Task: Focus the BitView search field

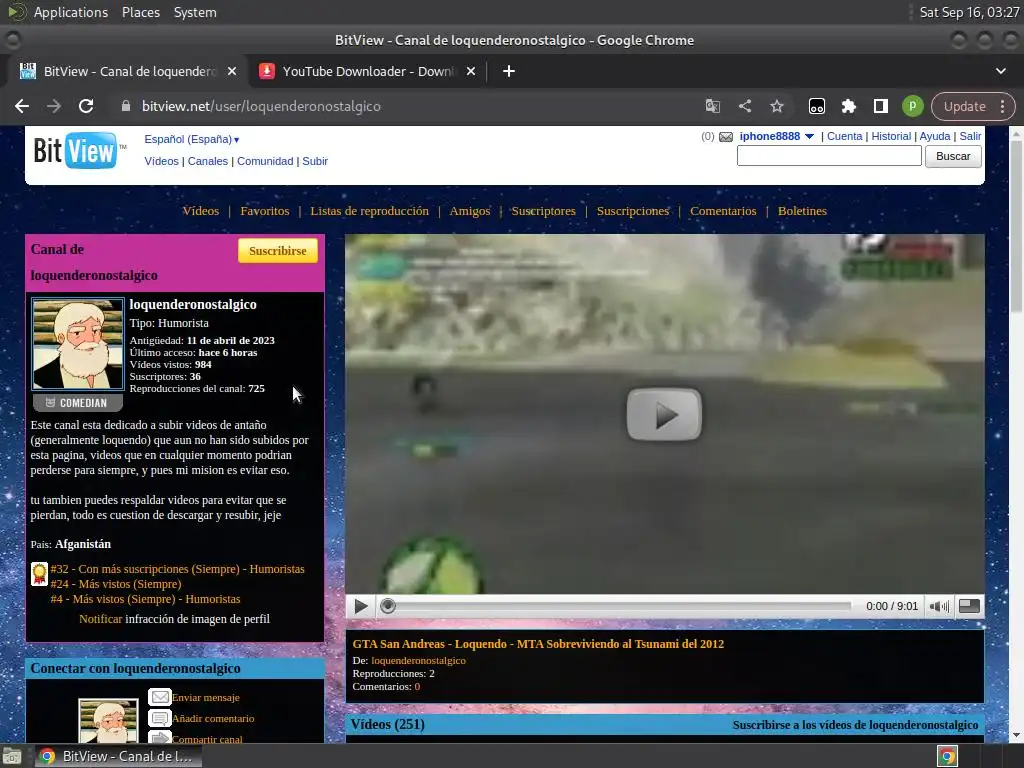Action: [829, 156]
